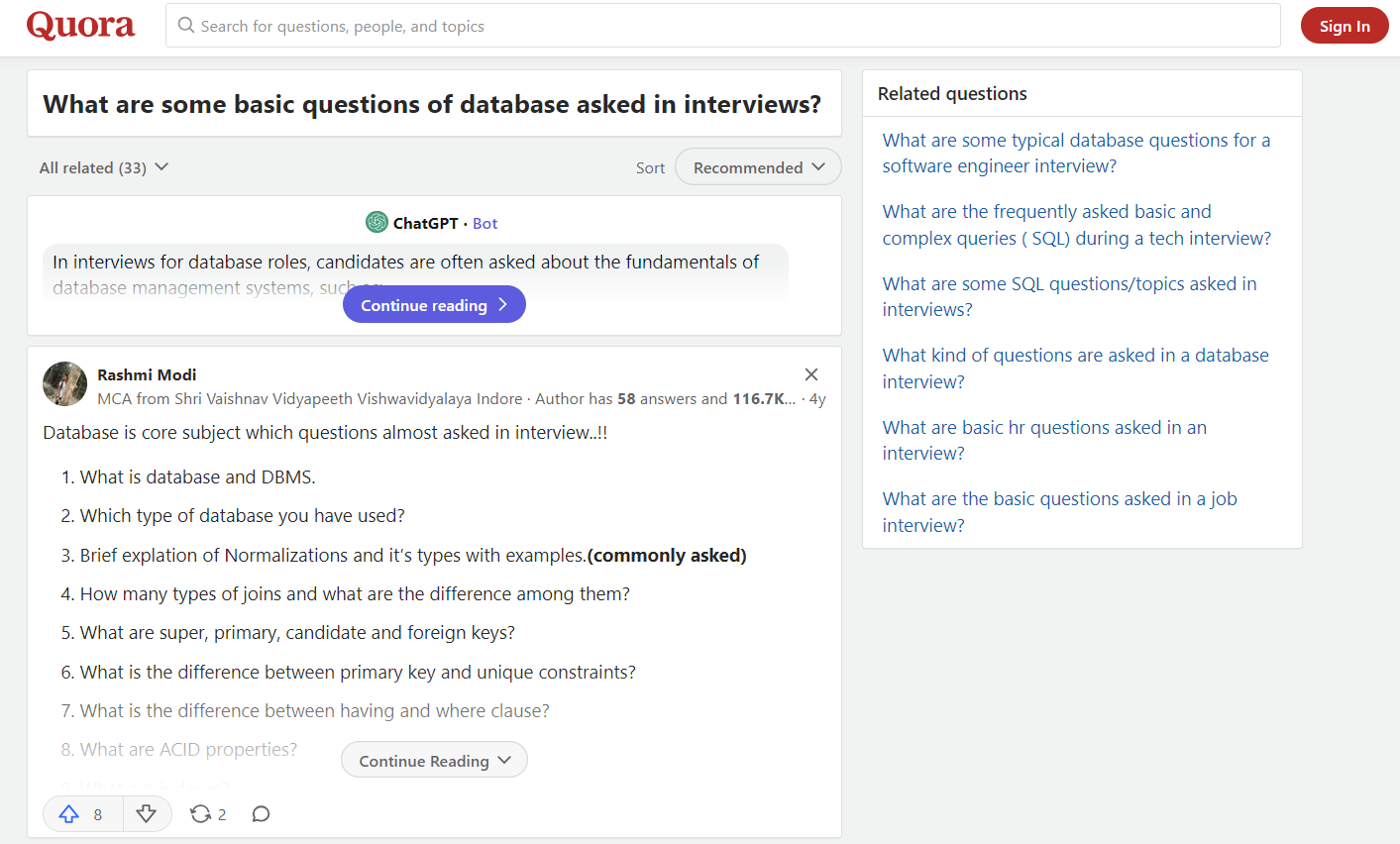Click the Related questions heading
This screenshot has width=1400, height=844.
(952, 94)
